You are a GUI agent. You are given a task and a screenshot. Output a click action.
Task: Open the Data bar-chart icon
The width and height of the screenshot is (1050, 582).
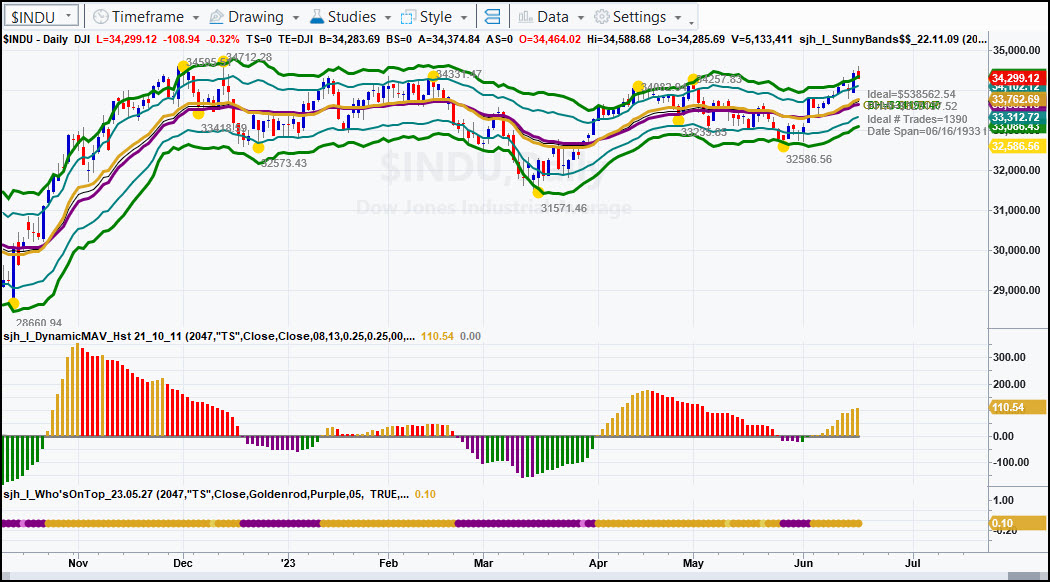point(526,17)
